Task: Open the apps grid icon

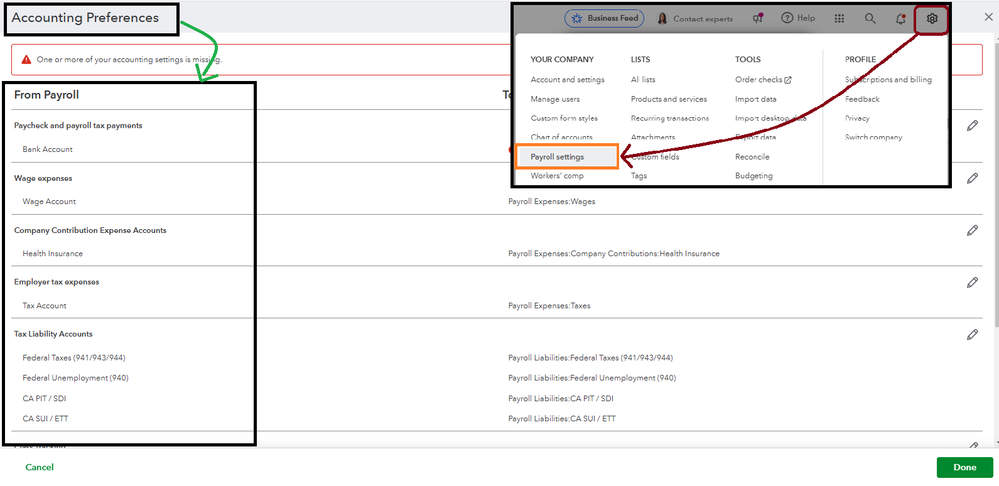Action: click(x=840, y=19)
